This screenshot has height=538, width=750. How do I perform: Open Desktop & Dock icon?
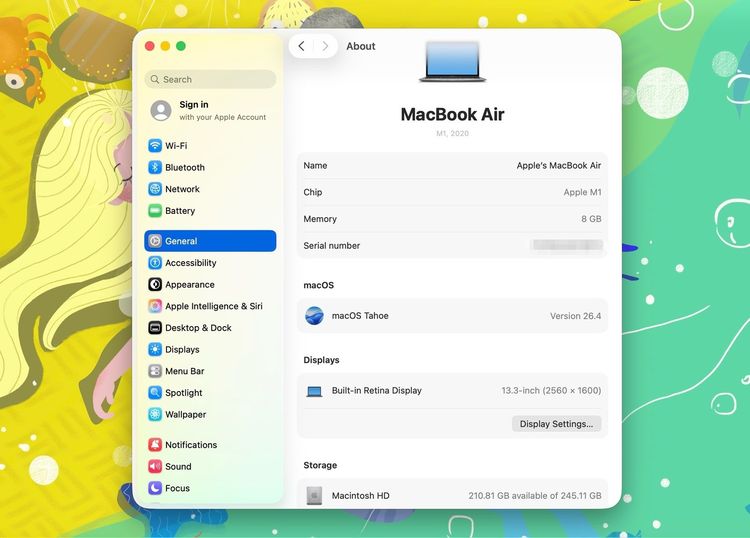(155, 328)
